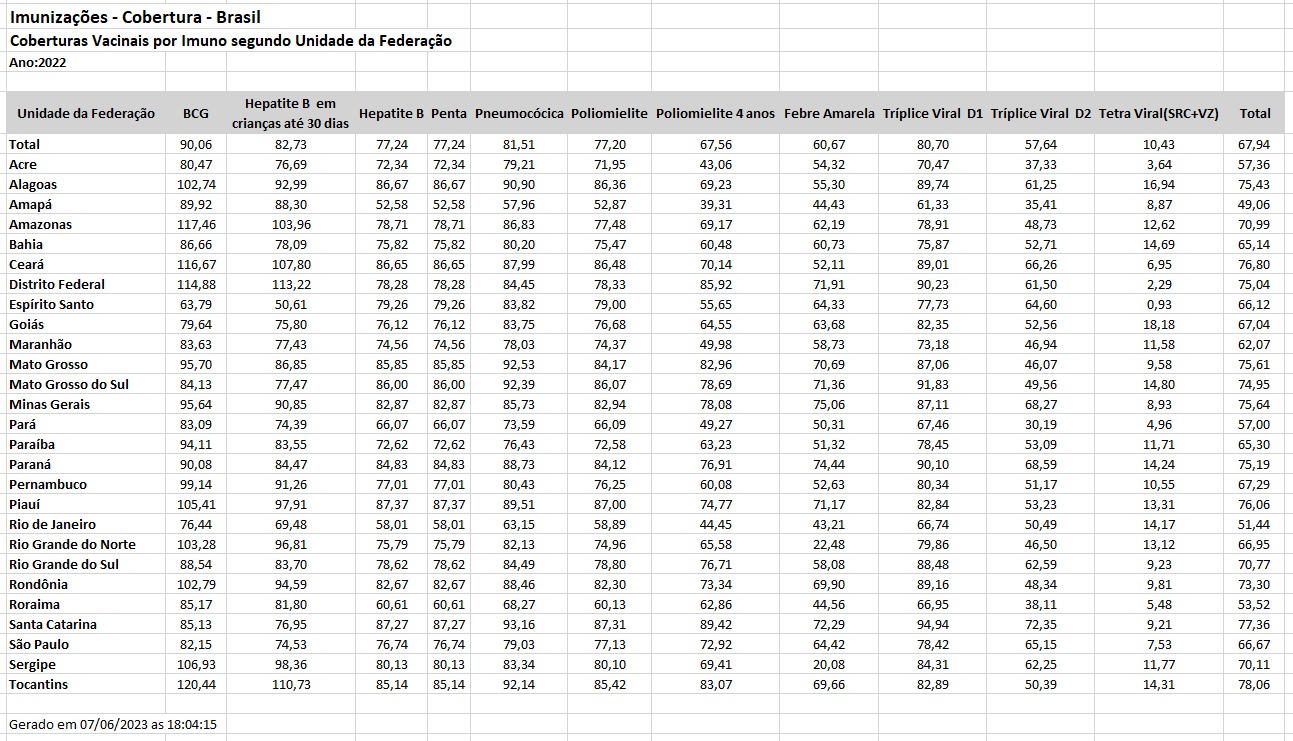Image resolution: width=1293 pixels, height=741 pixels.
Task: Select Tocantins BCG value 120,44
Action: pyautogui.click(x=195, y=684)
